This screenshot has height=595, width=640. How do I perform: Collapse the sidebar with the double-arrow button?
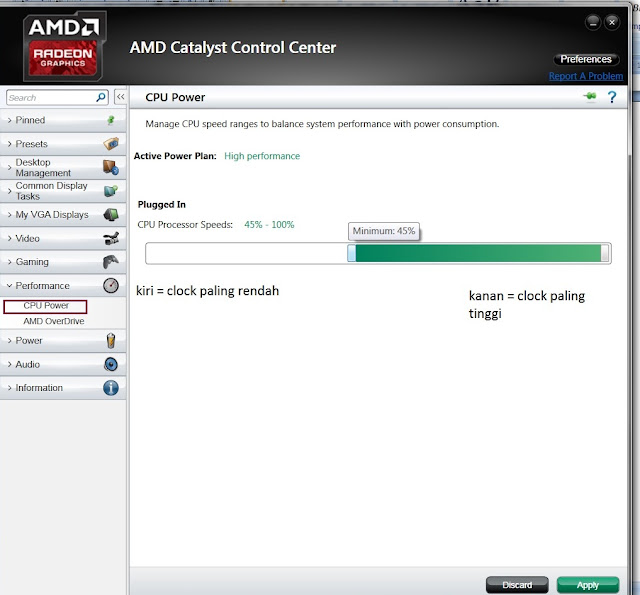pos(120,97)
